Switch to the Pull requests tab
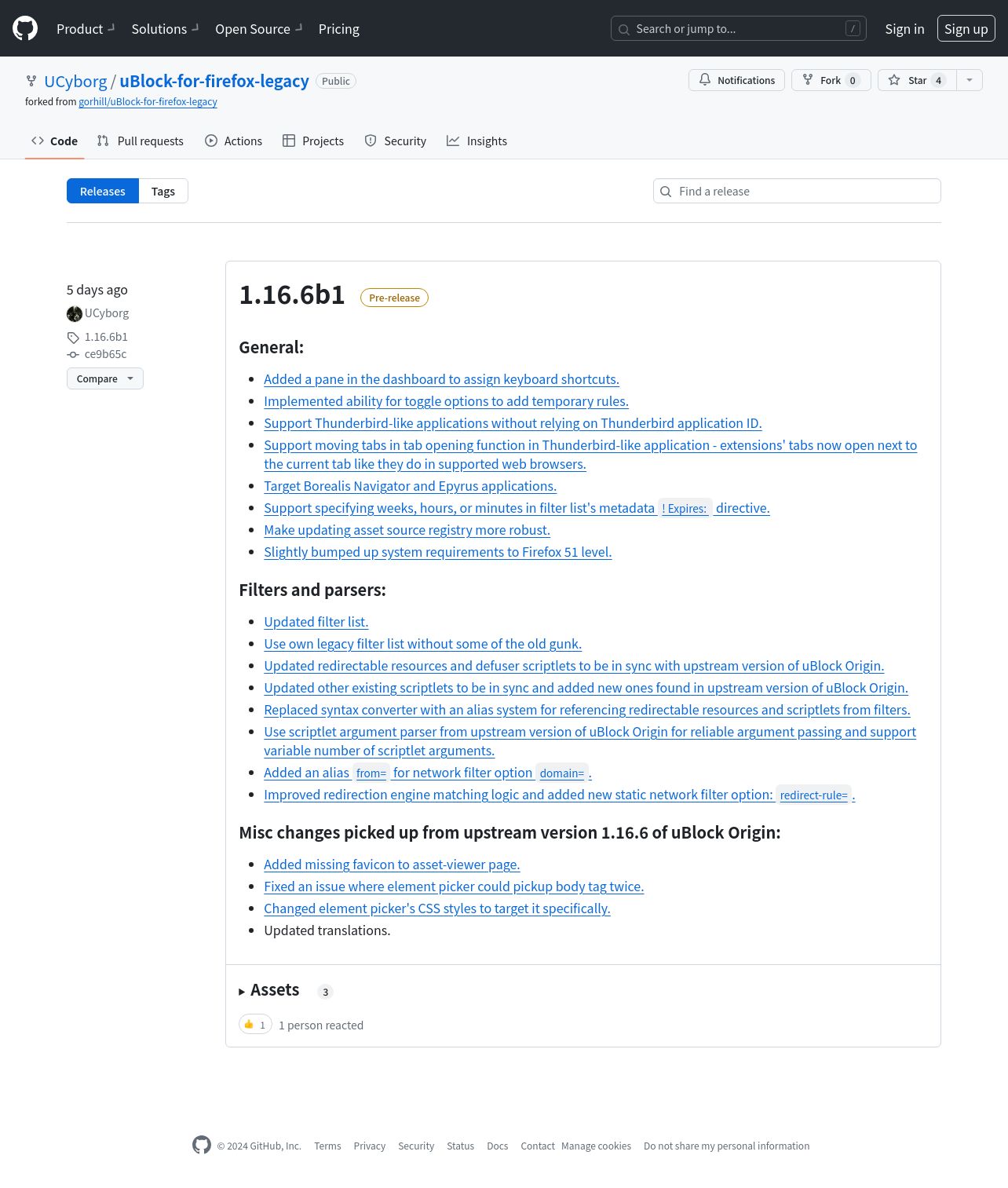1008x1188 pixels. coord(140,141)
